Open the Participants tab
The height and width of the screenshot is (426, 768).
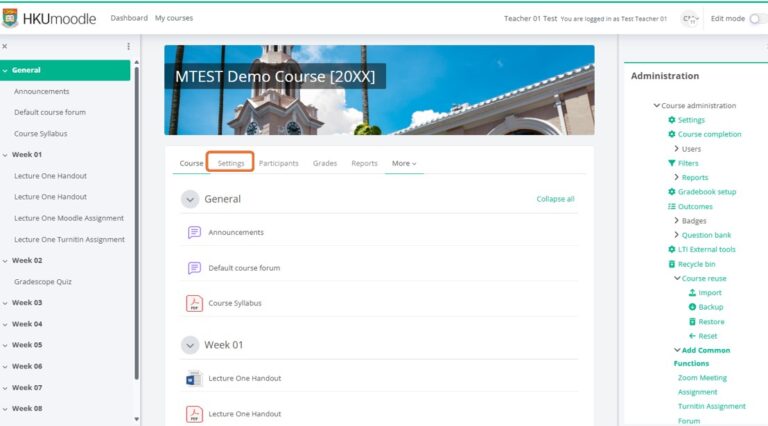pos(279,164)
